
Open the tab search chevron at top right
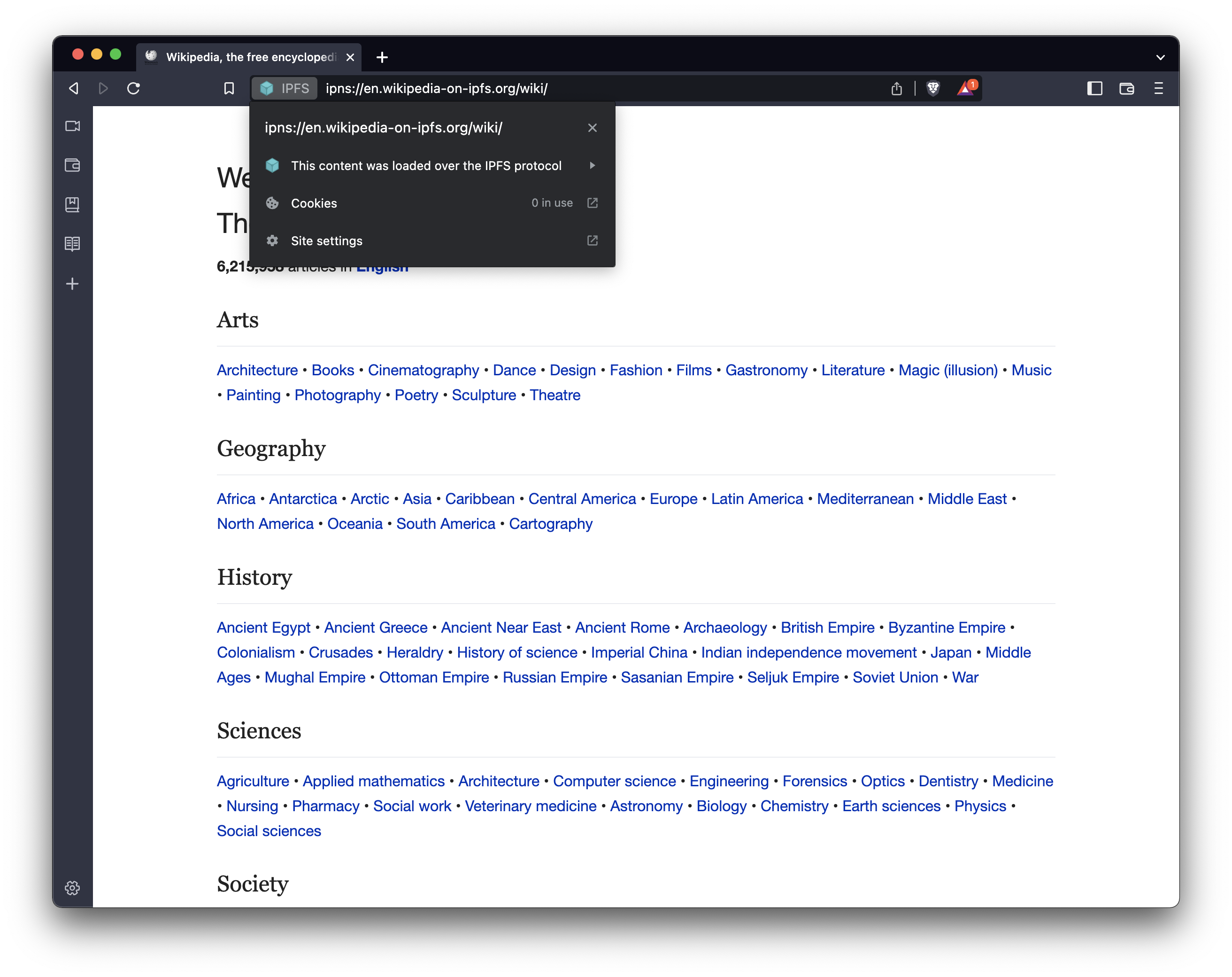tap(1161, 57)
